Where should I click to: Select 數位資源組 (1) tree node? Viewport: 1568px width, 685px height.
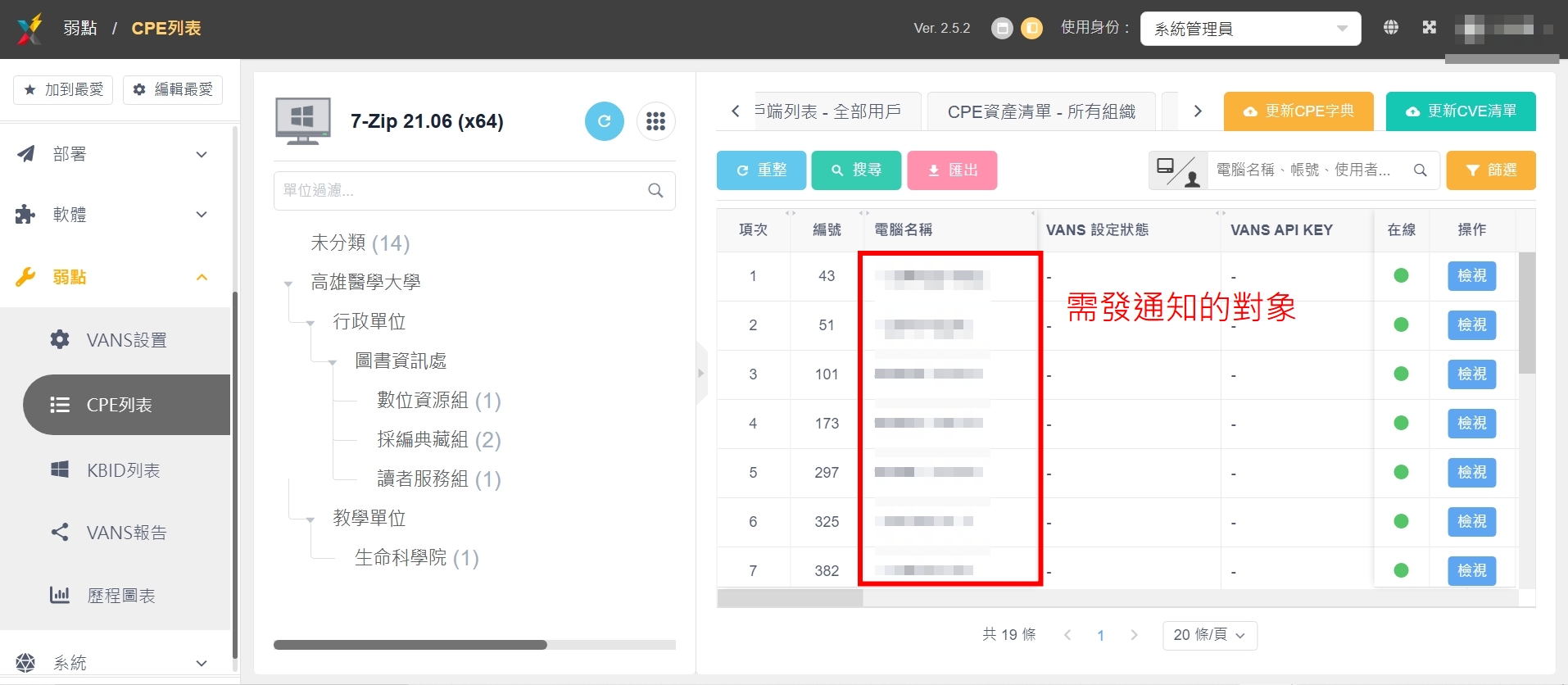coord(439,400)
